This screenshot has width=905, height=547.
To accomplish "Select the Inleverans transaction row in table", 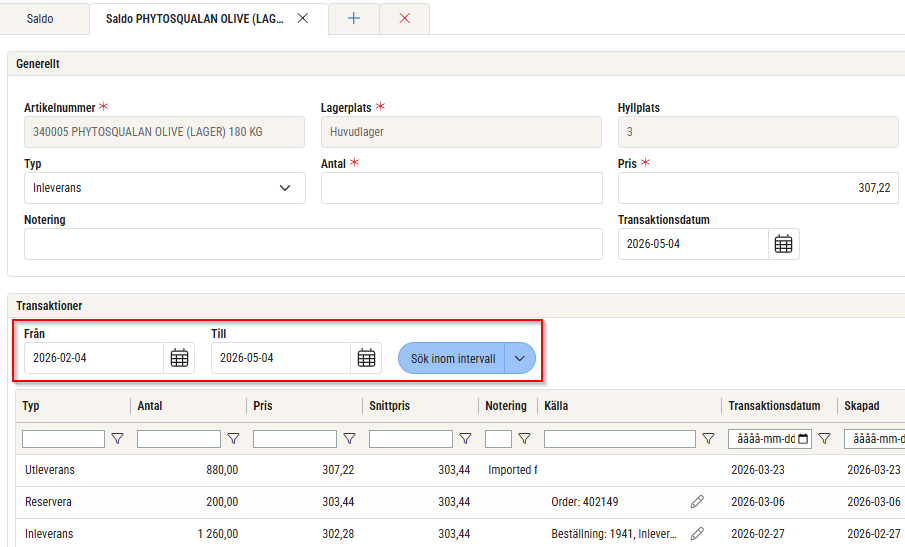I will 460,533.
